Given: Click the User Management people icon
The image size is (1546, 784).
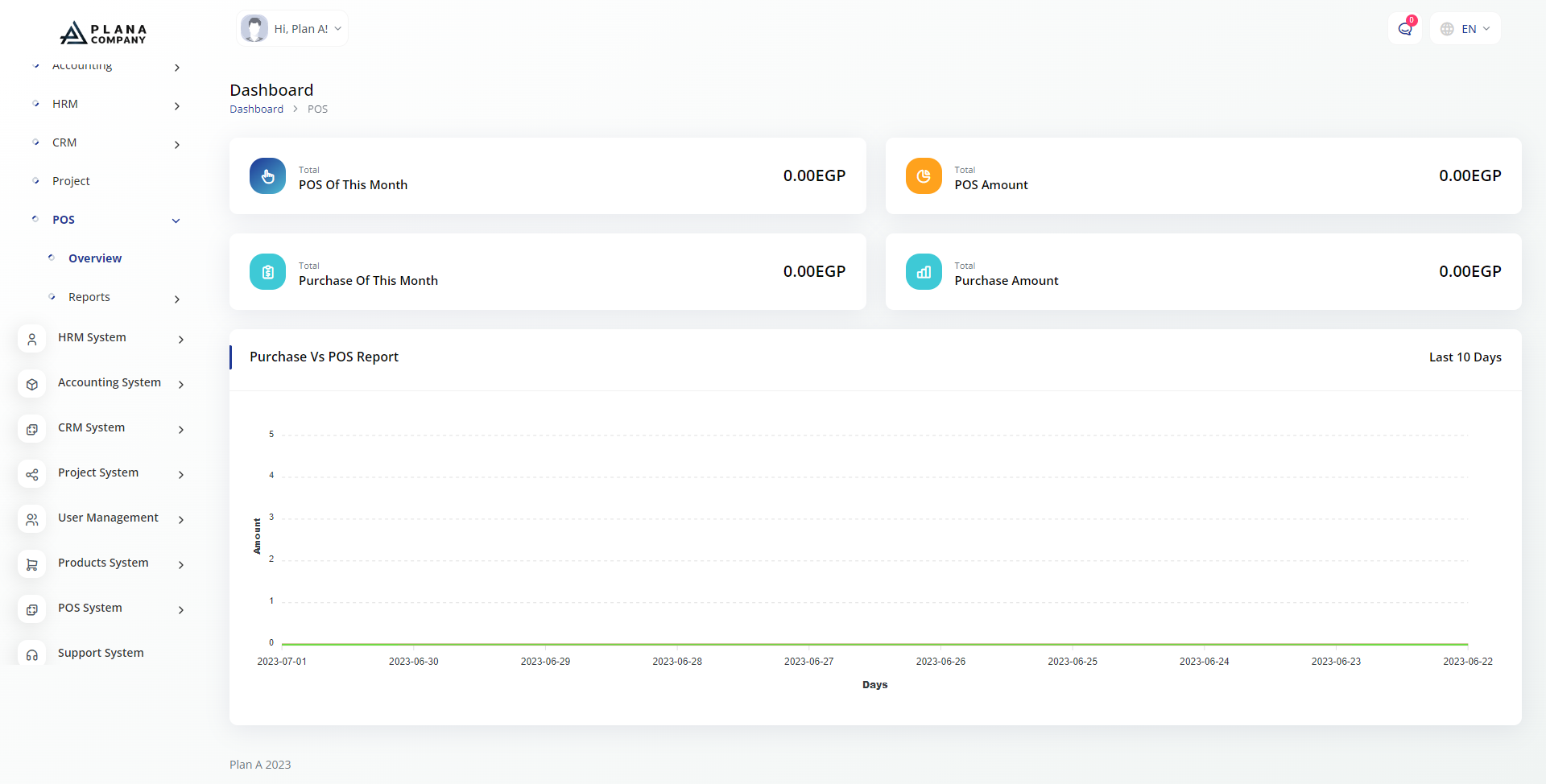Looking at the screenshot, I should click(x=32, y=519).
